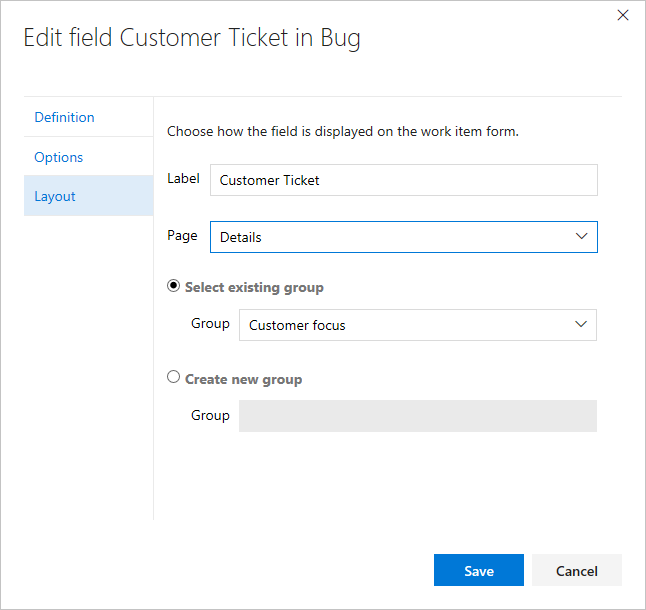Save the field layout changes
The image size is (646, 610).
click(478, 570)
